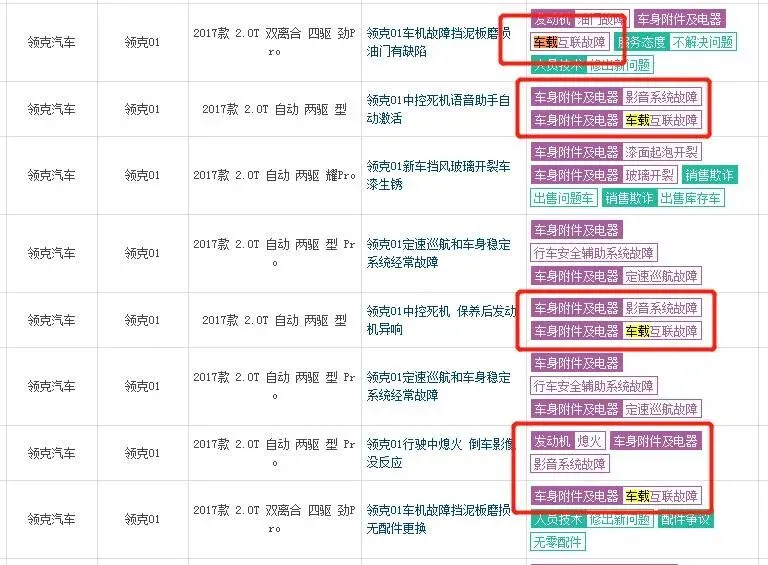Screen dimensions: 768x565
Task: Open complaint 领克01车机故障挡泥板磨损无配件更换
Action: pos(438,519)
